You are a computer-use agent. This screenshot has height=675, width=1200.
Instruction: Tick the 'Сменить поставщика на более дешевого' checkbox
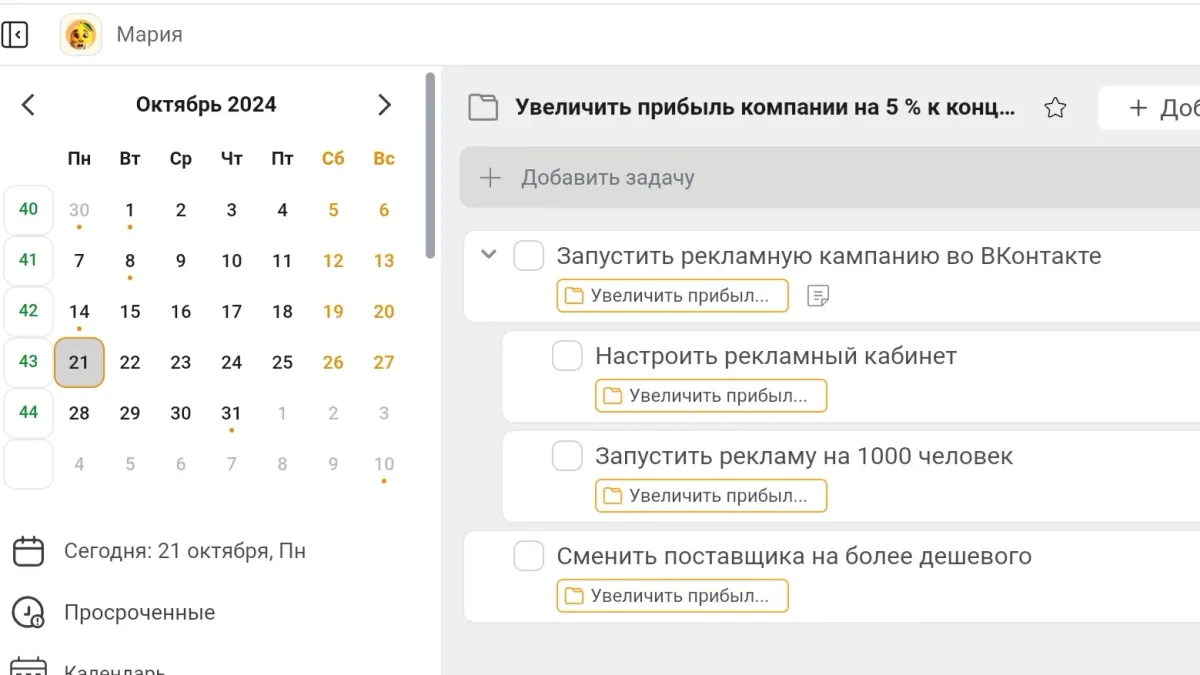point(529,556)
